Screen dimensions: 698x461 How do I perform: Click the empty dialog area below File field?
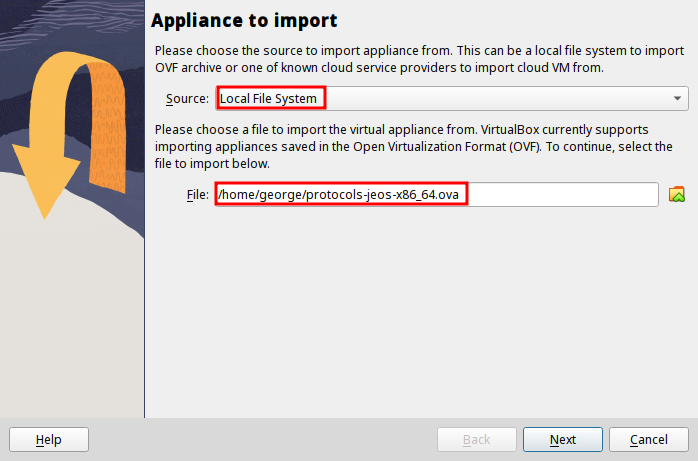[420, 310]
